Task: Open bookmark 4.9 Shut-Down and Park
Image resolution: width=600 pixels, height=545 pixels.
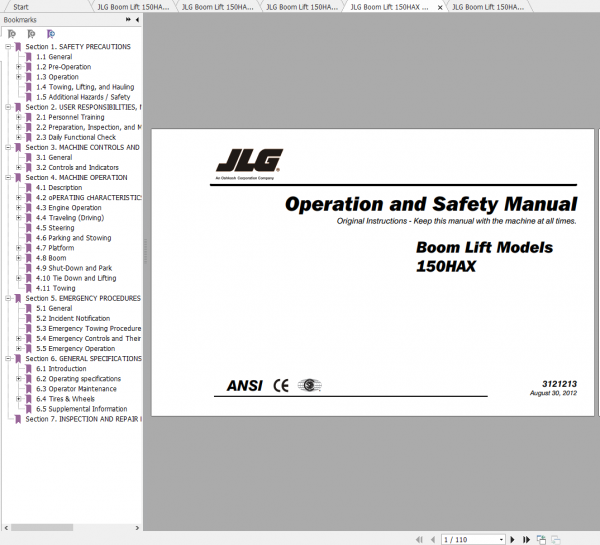Action: point(74,268)
